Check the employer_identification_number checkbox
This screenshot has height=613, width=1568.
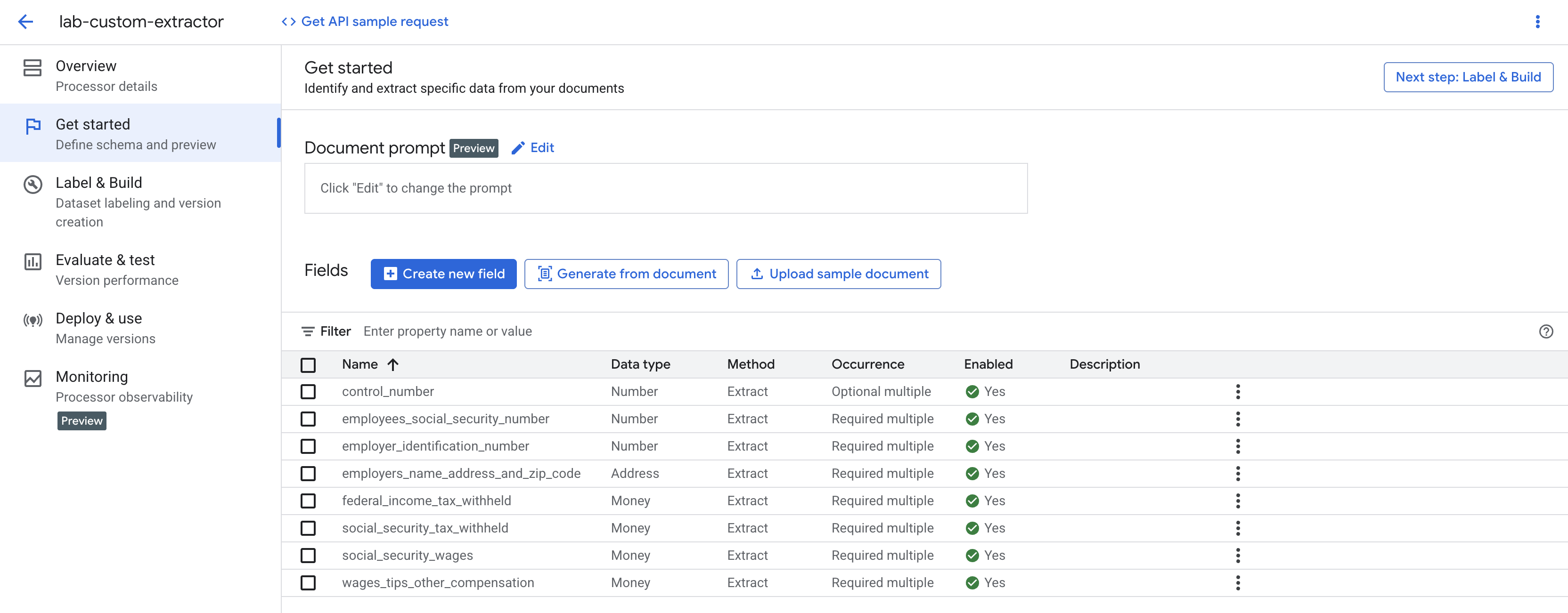tap(308, 446)
